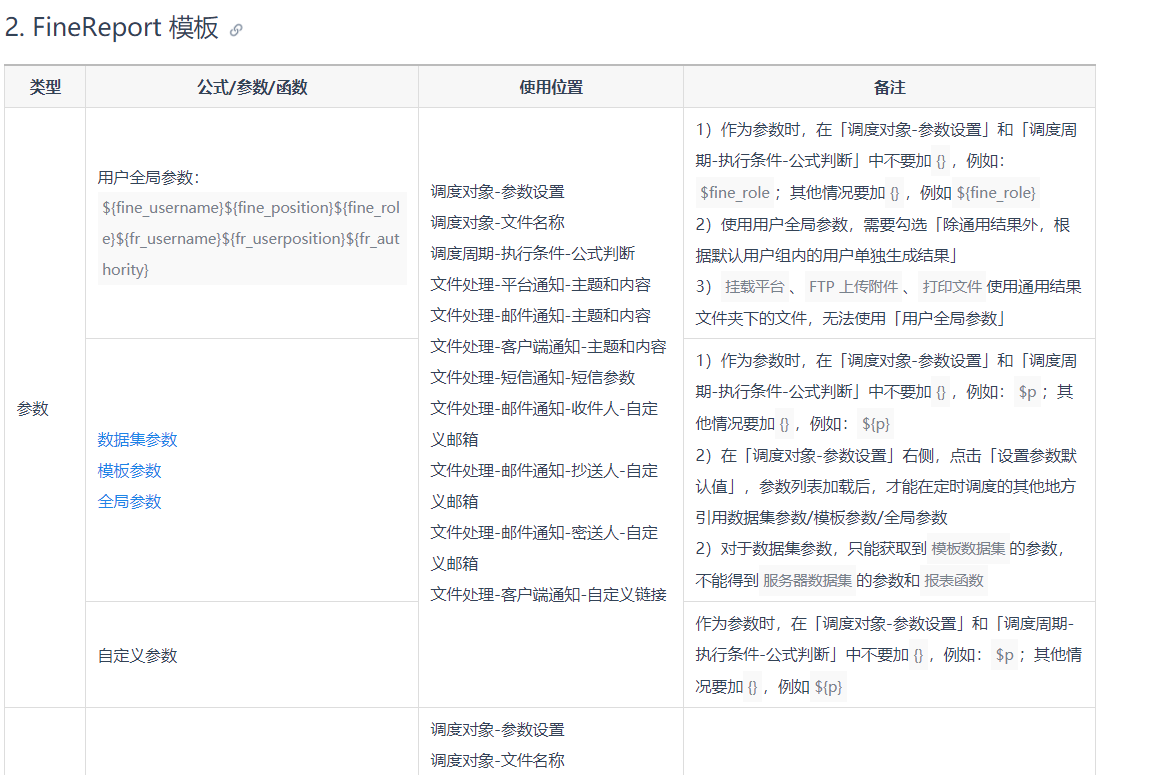Click the 文件处理-邮件通知-抄送人-自定义邮箱 line
Viewport: 1151px width, 775px height.
click(544, 486)
